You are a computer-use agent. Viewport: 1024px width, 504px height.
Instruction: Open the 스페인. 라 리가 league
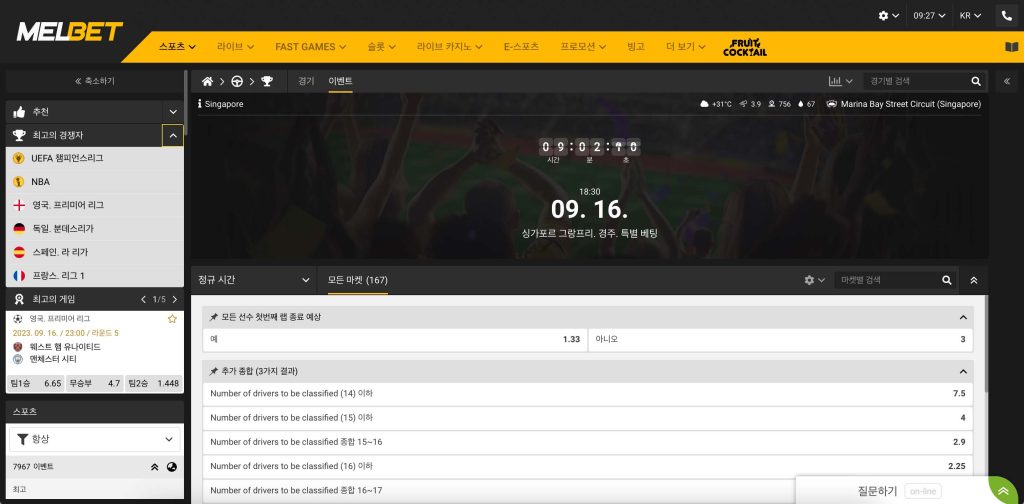95,252
